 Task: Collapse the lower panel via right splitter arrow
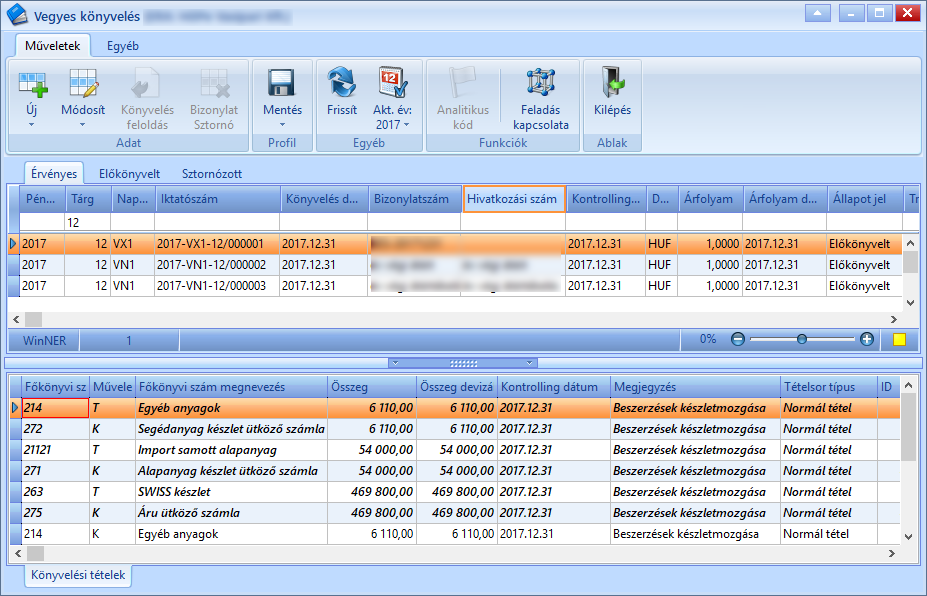point(529,363)
